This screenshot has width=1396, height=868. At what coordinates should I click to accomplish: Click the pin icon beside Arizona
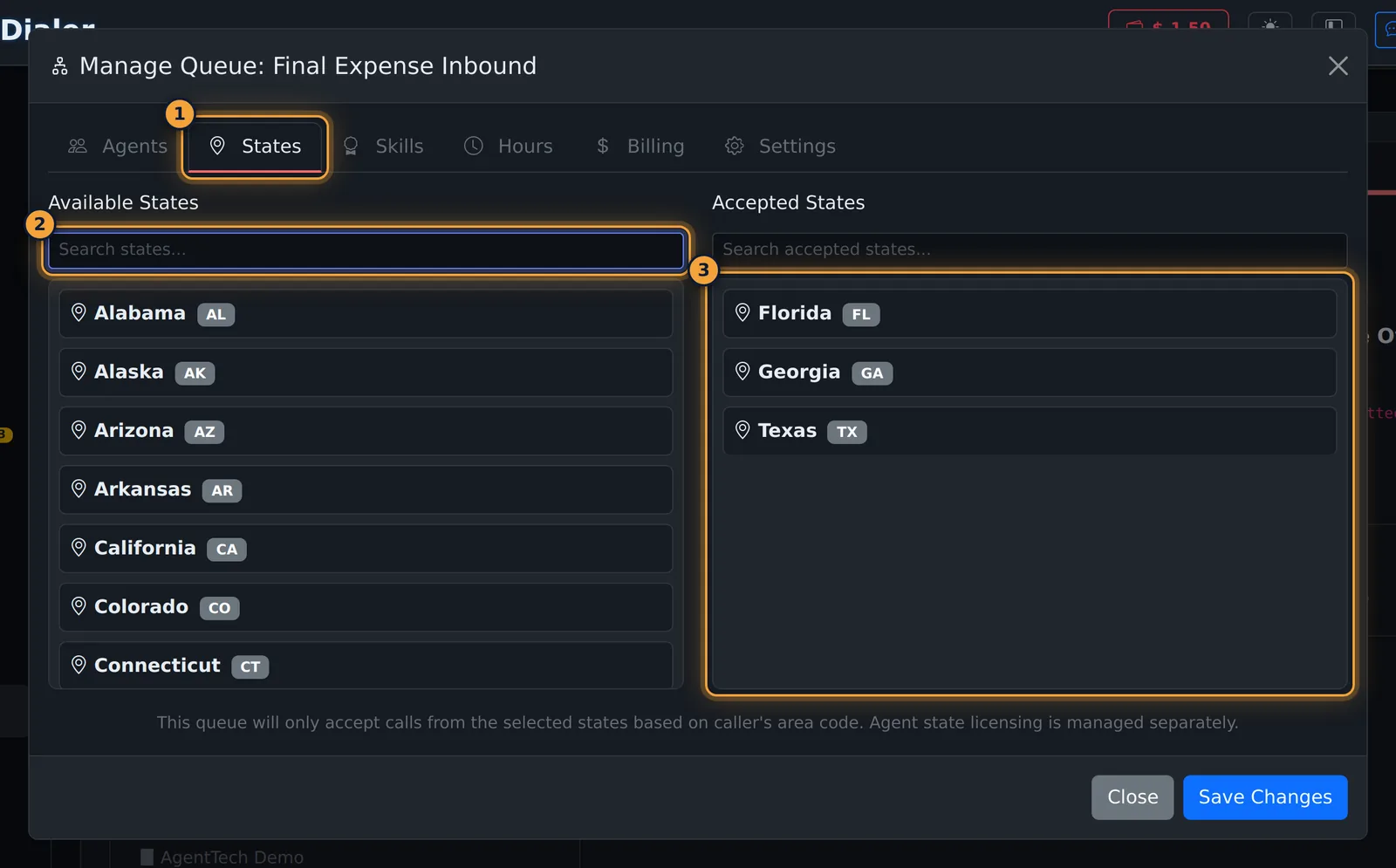tap(79, 430)
